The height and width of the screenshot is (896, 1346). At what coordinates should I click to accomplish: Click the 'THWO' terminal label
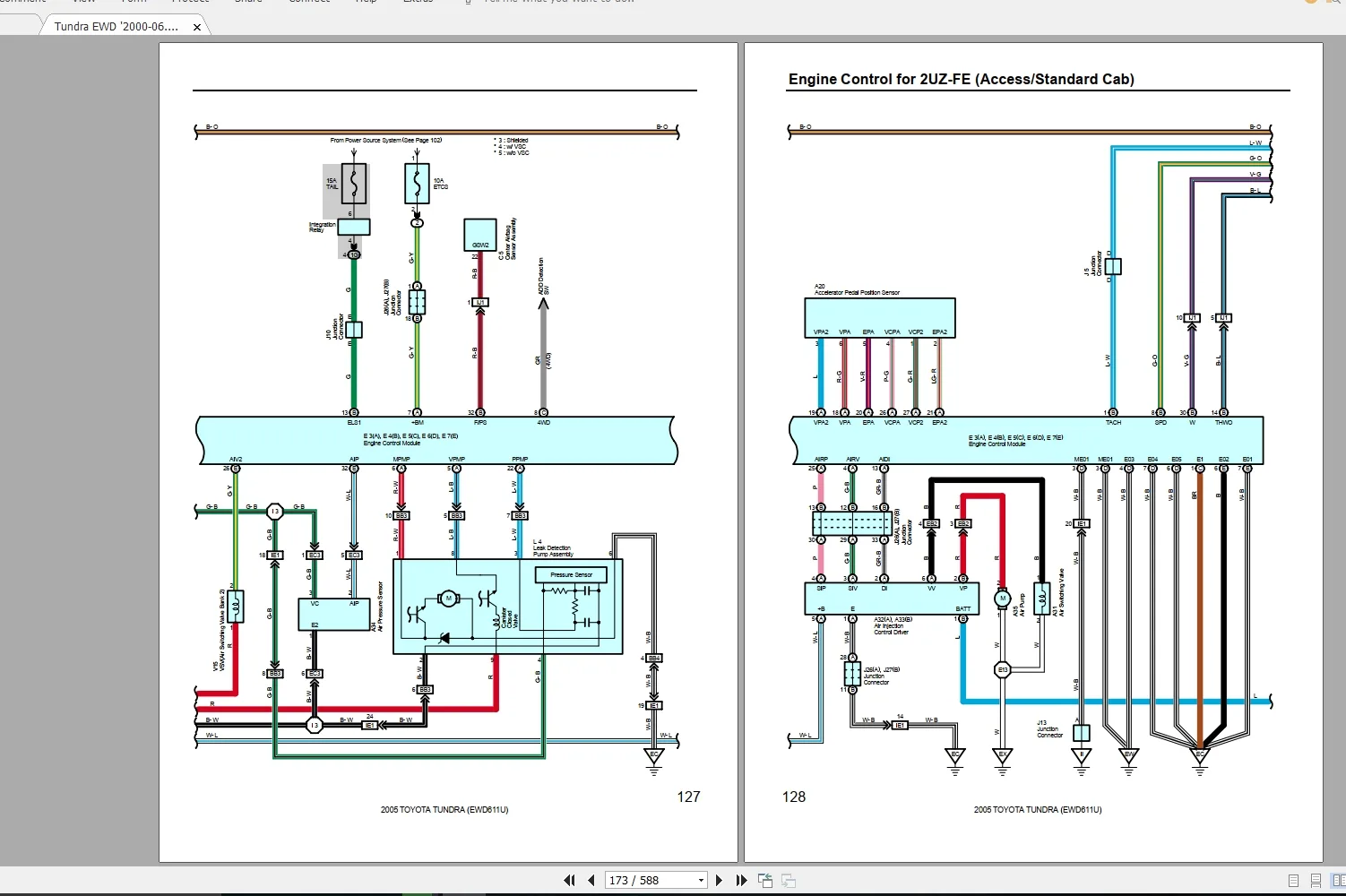pyautogui.click(x=1223, y=423)
